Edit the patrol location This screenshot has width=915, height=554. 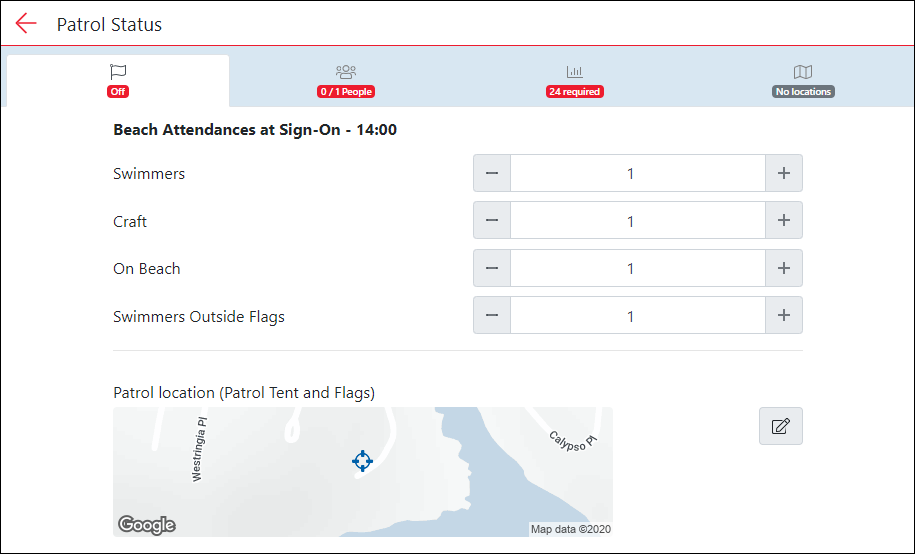coord(780,426)
